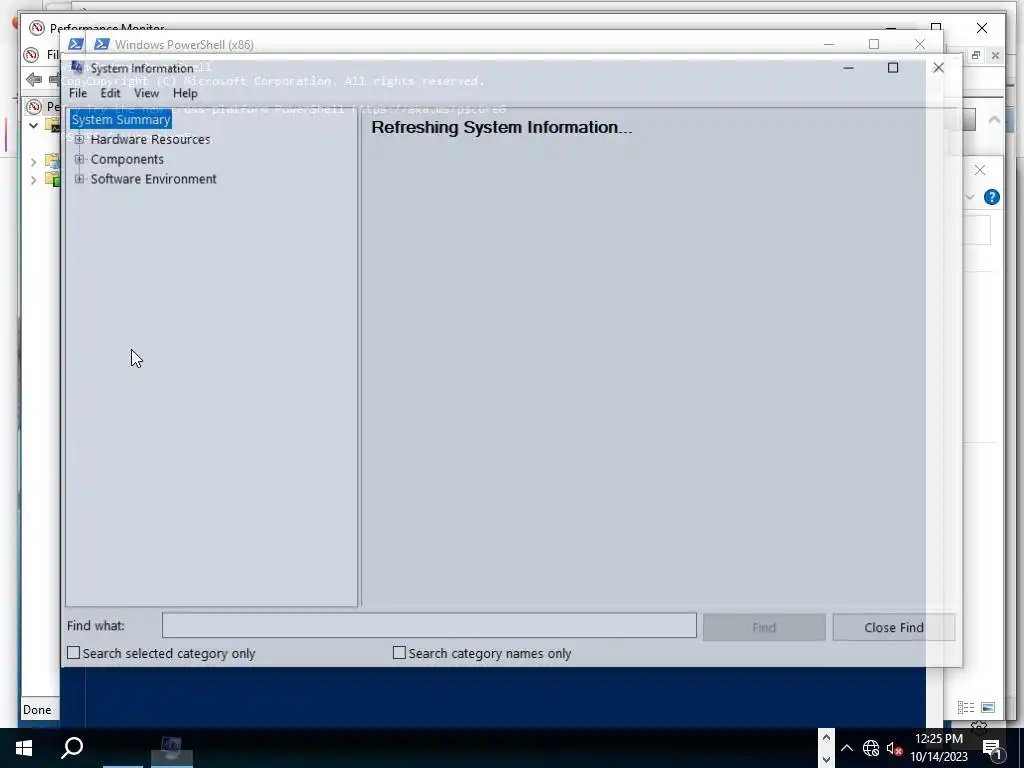Click the taskbar scroll down arrow
1024x768 pixels.
click(826, 759)
